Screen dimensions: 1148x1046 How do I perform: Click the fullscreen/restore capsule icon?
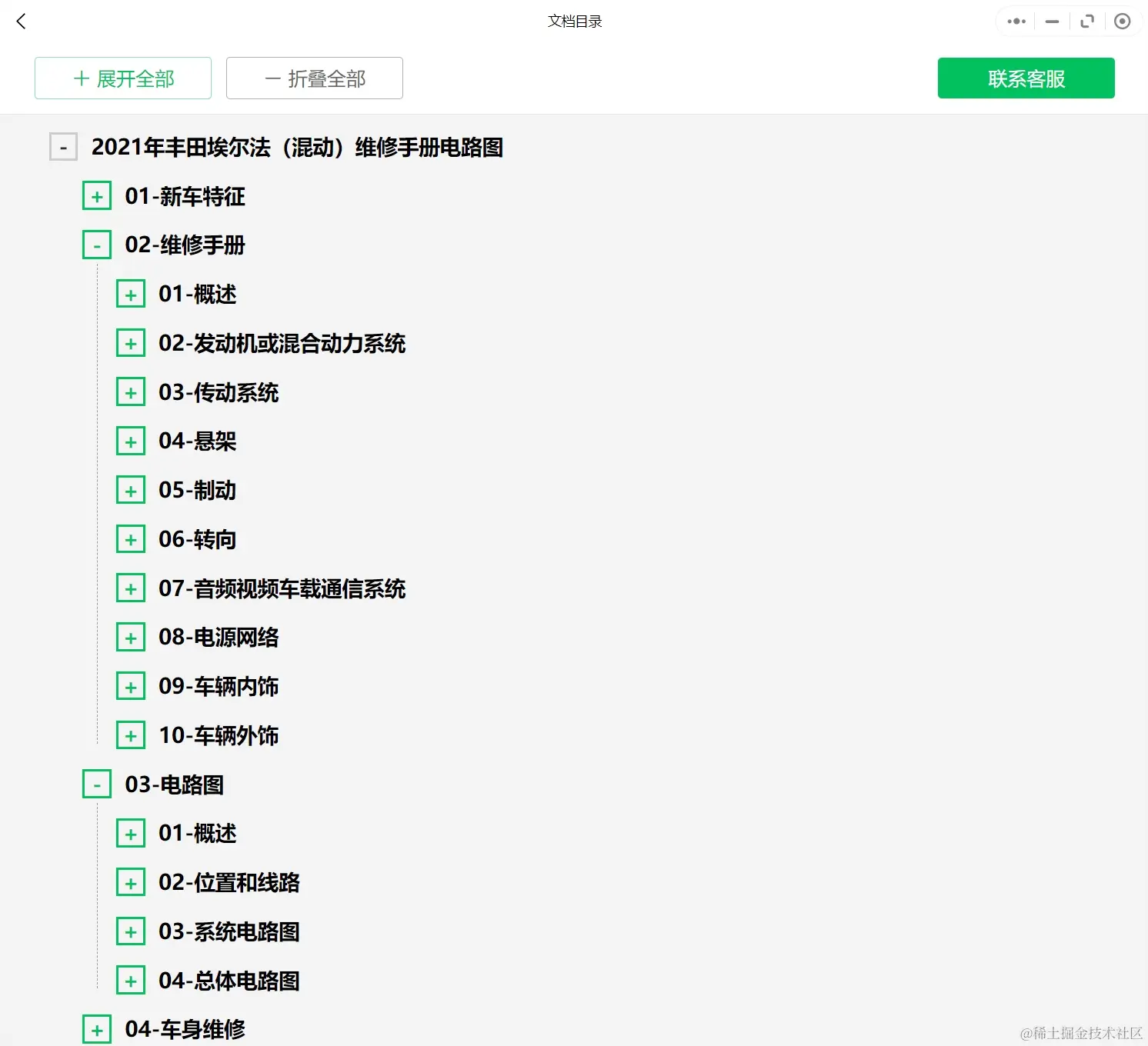pos(1086,21)
